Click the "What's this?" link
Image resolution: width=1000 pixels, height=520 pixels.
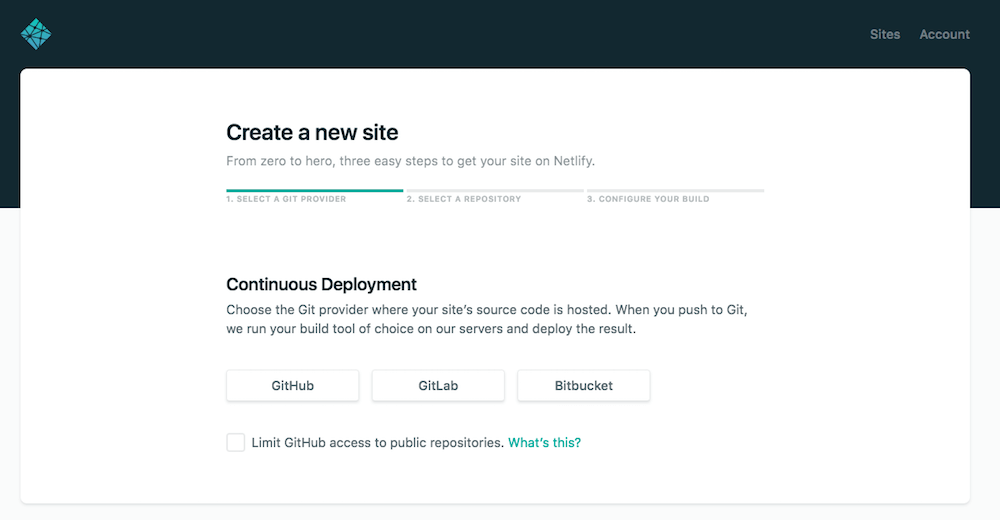pyautogui.click(x=544, y=442)
